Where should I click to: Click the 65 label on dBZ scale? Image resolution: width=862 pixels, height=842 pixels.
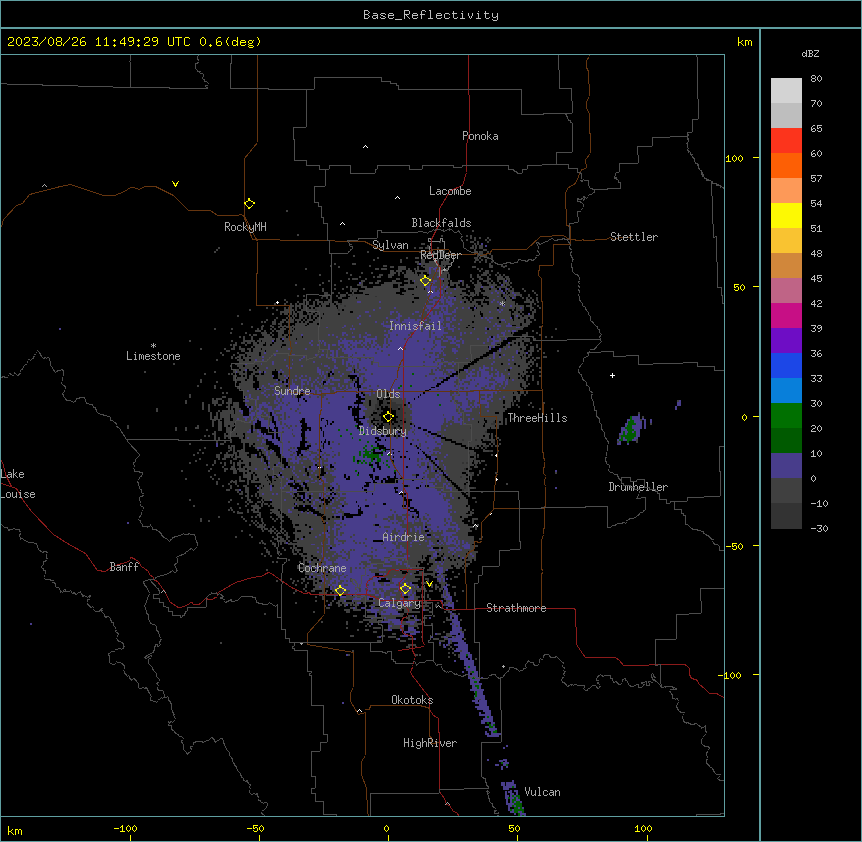point(816,129)
